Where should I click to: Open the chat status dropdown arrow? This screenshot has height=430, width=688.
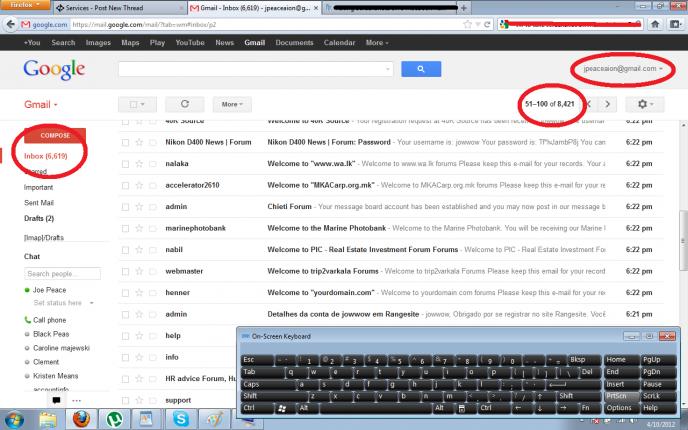91,303
